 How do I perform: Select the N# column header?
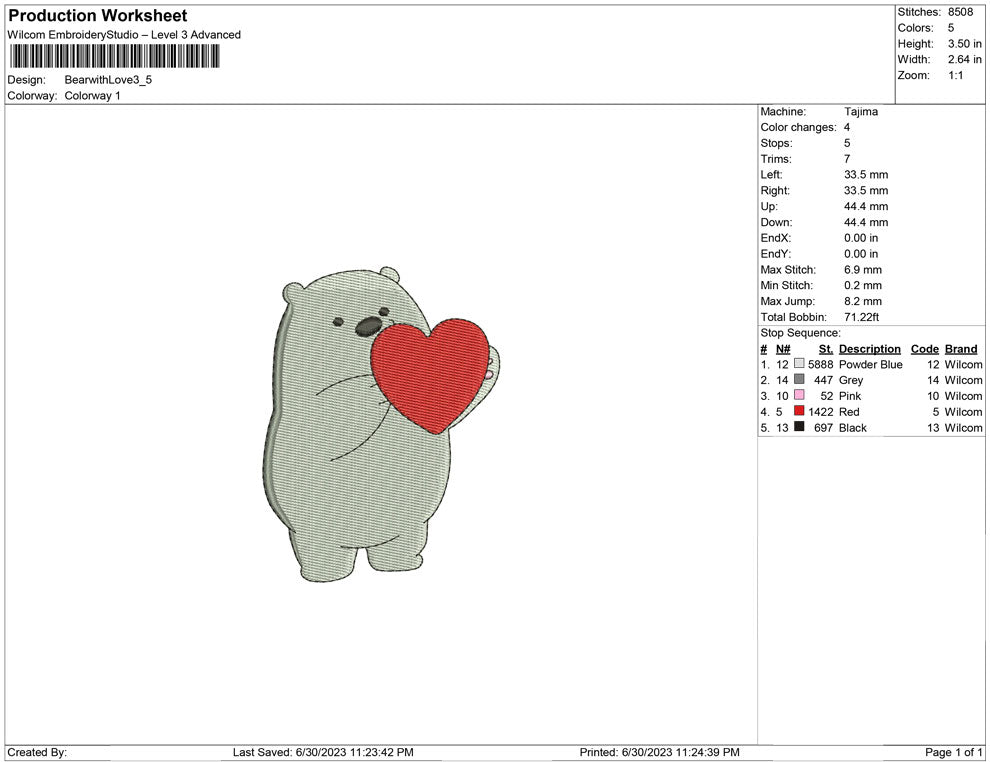tap(783, 349)
